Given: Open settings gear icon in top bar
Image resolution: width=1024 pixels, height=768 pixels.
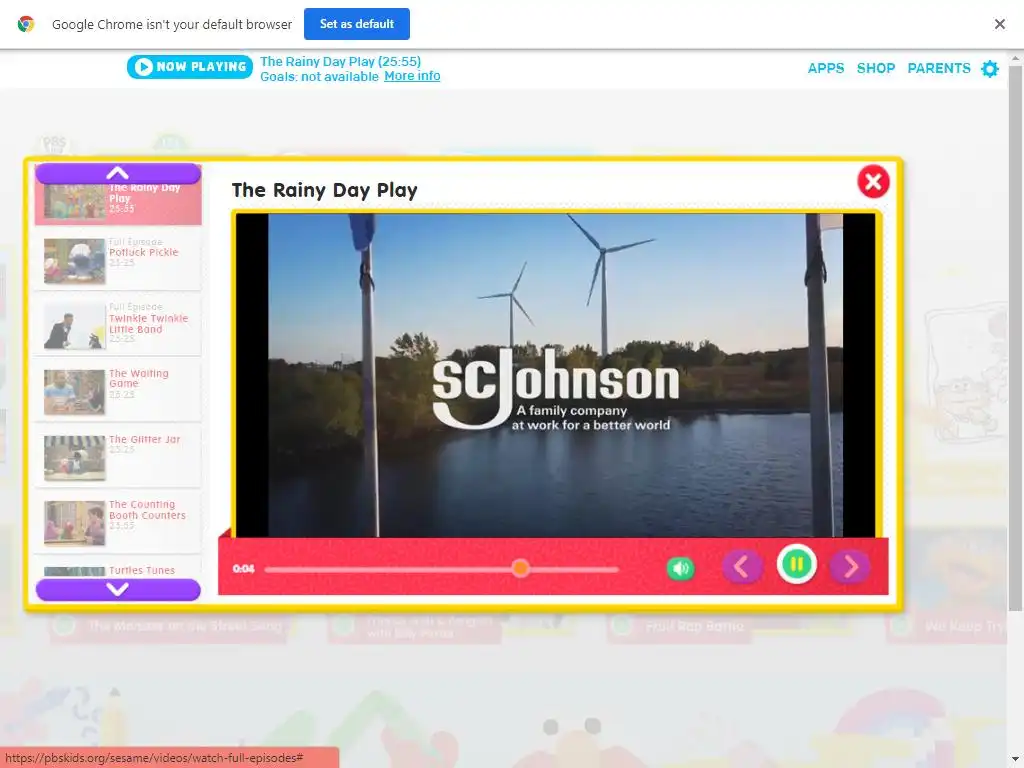Looking at the screenshot, I should [990, 69].
